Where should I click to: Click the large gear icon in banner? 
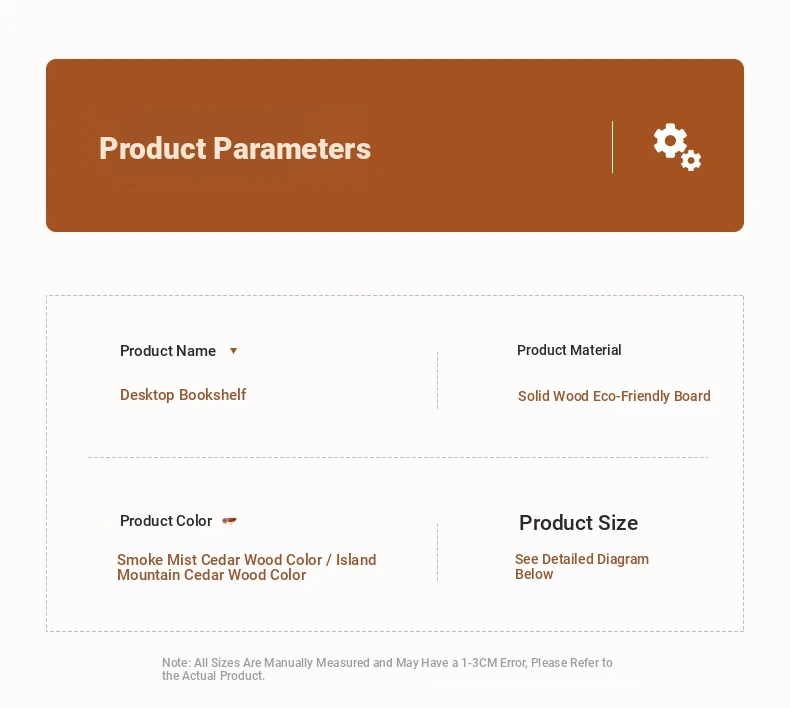point(670,141)
